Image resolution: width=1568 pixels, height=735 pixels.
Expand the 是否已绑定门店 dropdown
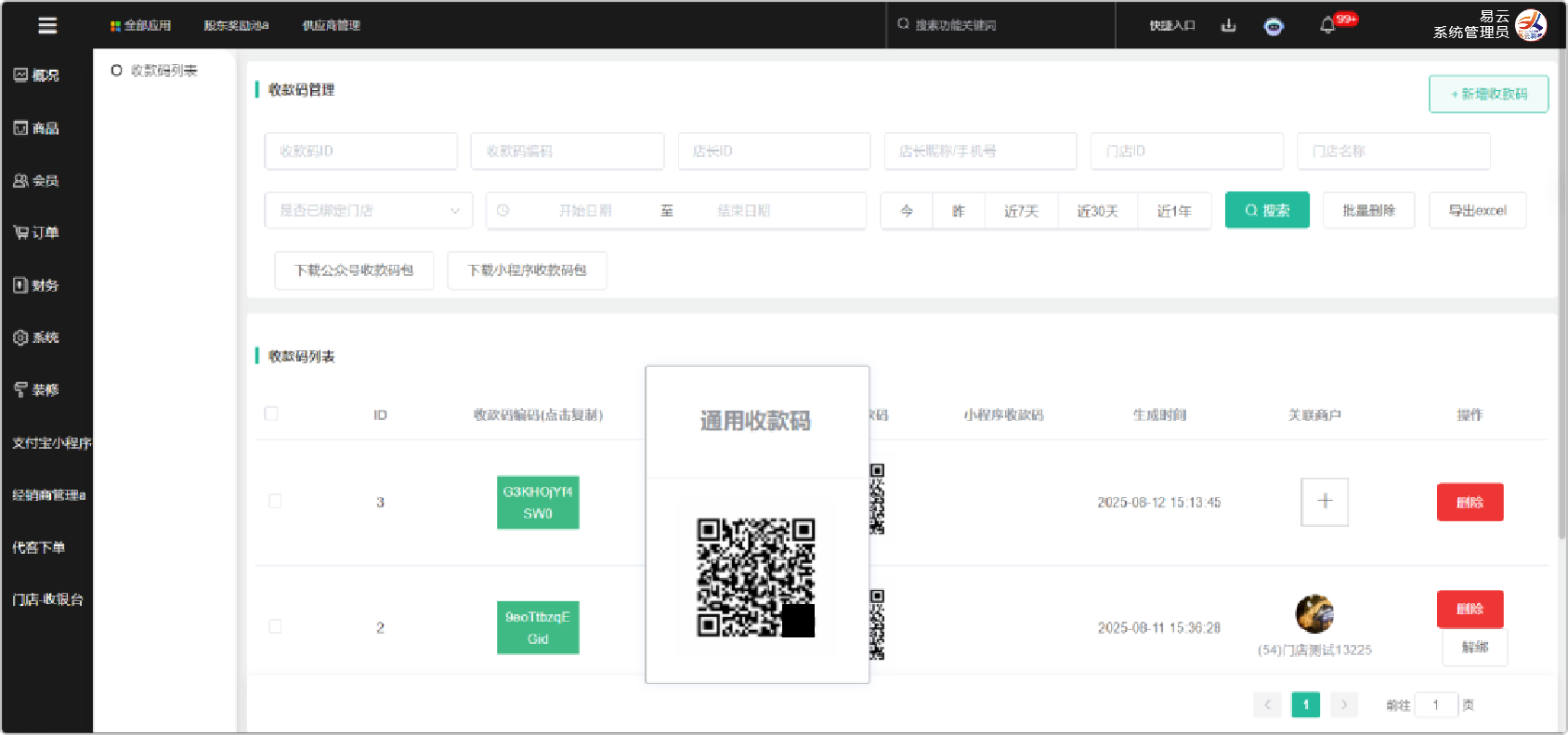pos(369,211)
